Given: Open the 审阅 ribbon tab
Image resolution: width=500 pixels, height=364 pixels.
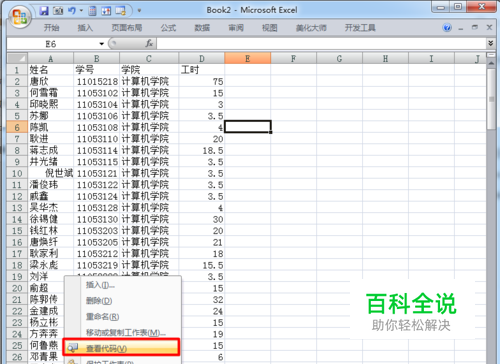Looking at the screenshot, I should pyautogui.click(x=236, y=28).
